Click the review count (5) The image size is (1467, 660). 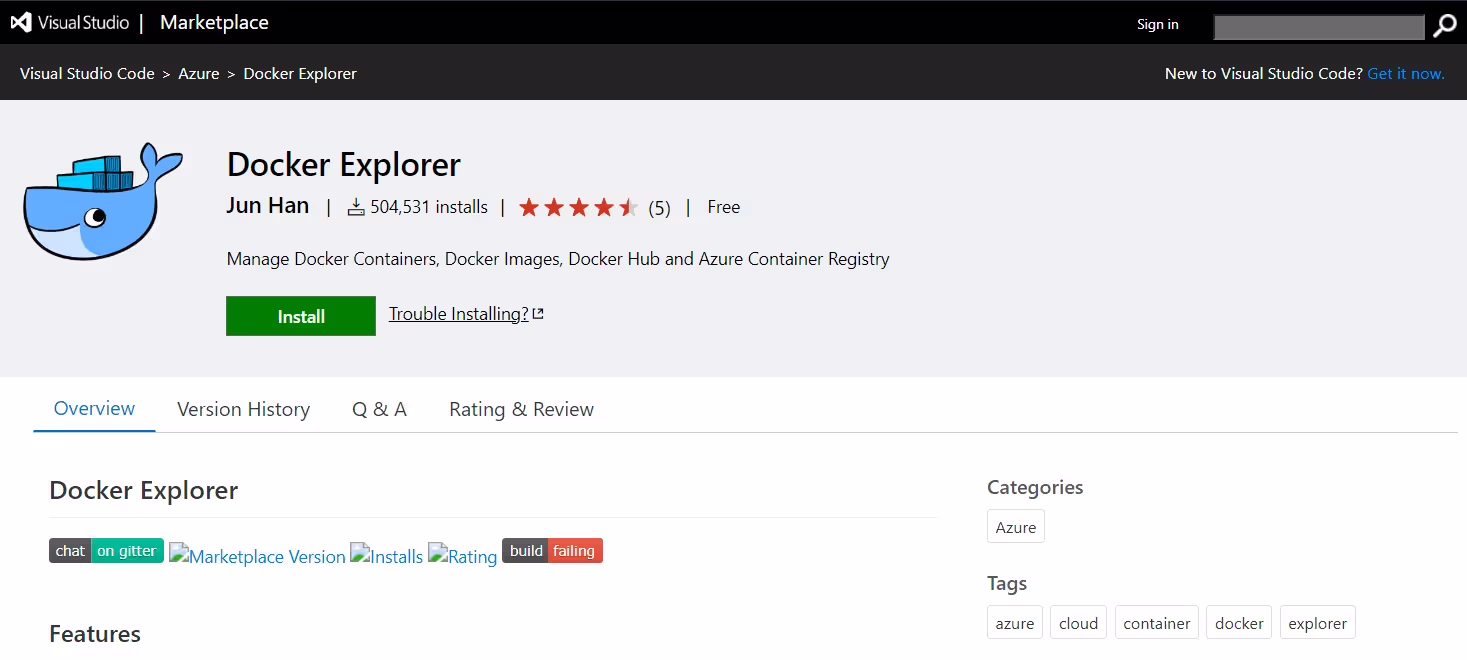coord(659,208)
